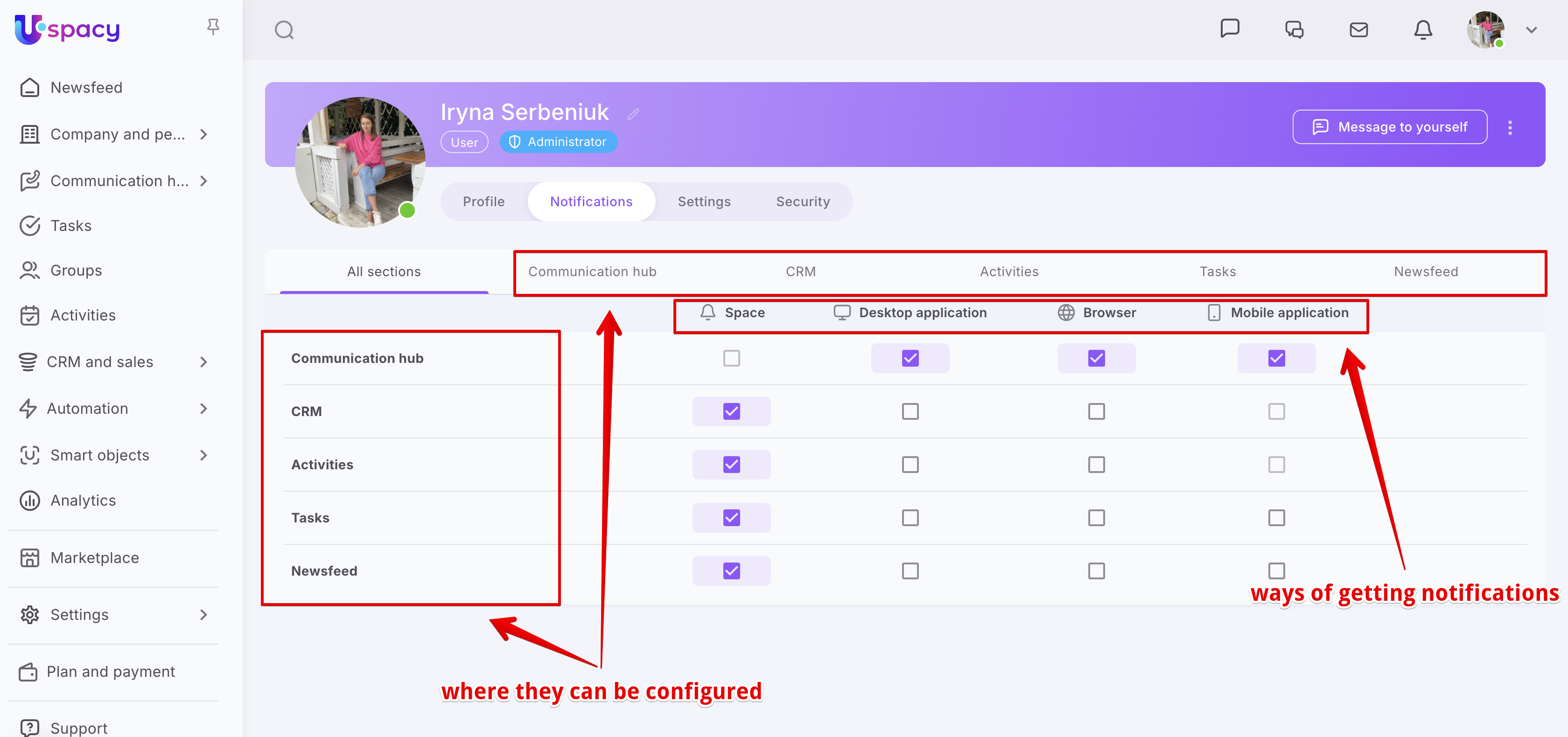Uncheck Space notifications for CRM
The height and width of the screenshot is (737, 1568).
tap(731, 411)
